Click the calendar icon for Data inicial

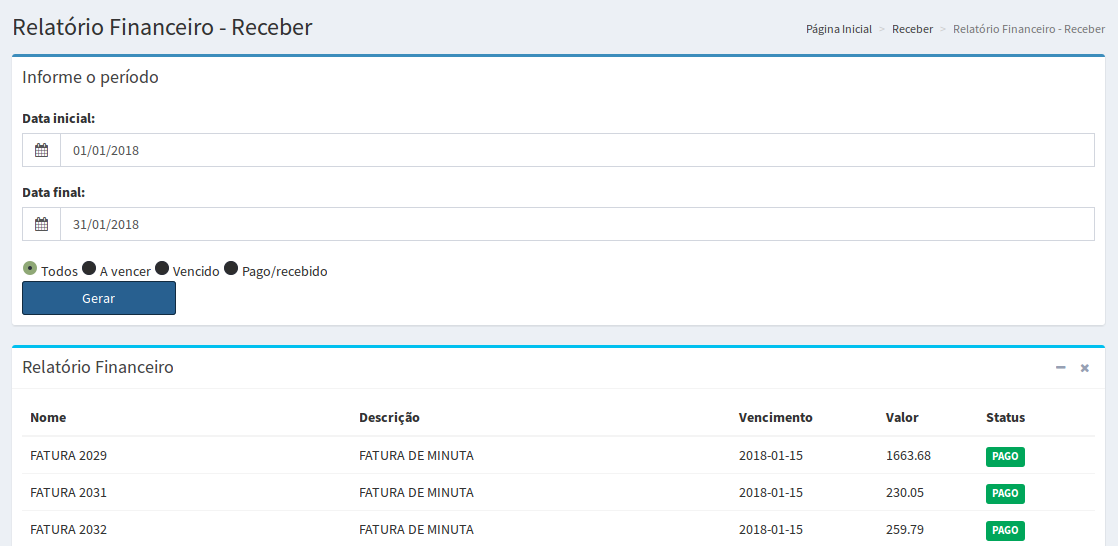pyautogui.click(x=41, y=150)
